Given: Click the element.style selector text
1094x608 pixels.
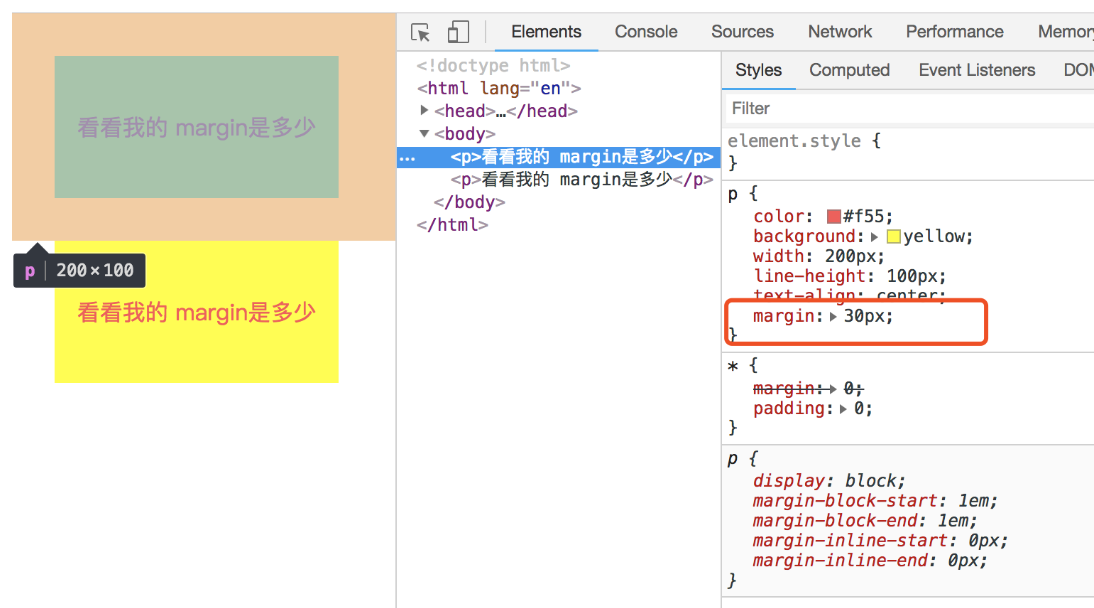Looking at the screenshot, I should (x=794, y=140).
